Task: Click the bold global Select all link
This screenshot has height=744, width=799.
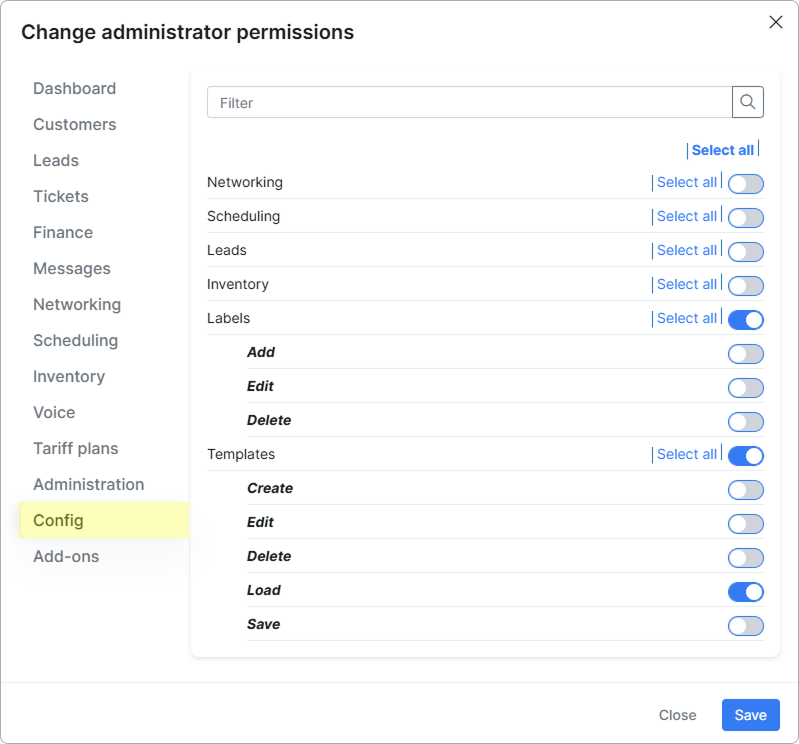Action: tap(723, 150)
